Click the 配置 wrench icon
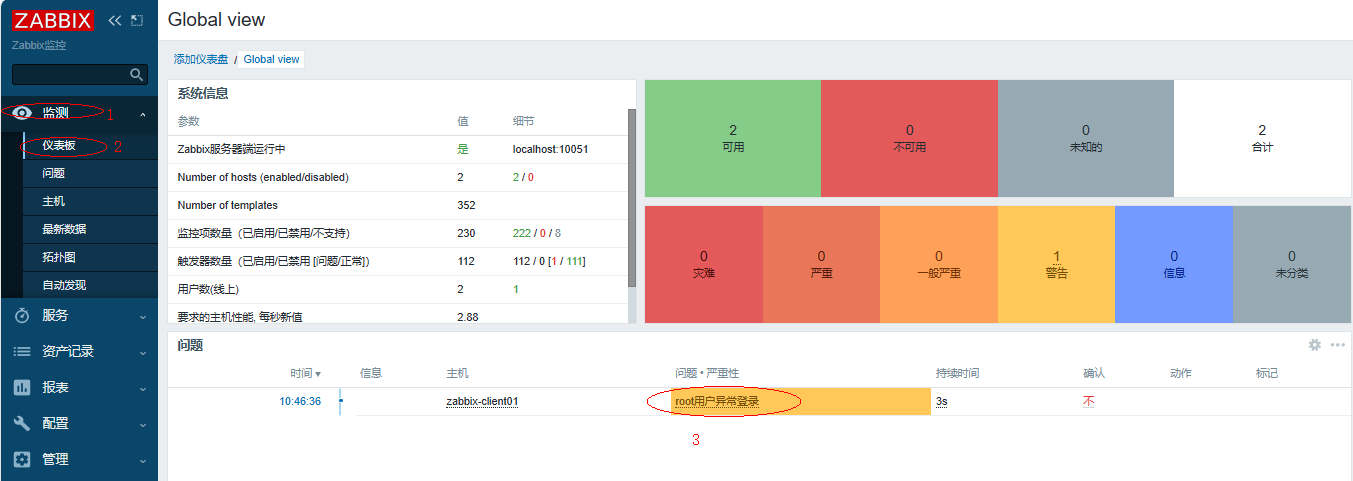1353x481 pixels. tap(22, 423)
